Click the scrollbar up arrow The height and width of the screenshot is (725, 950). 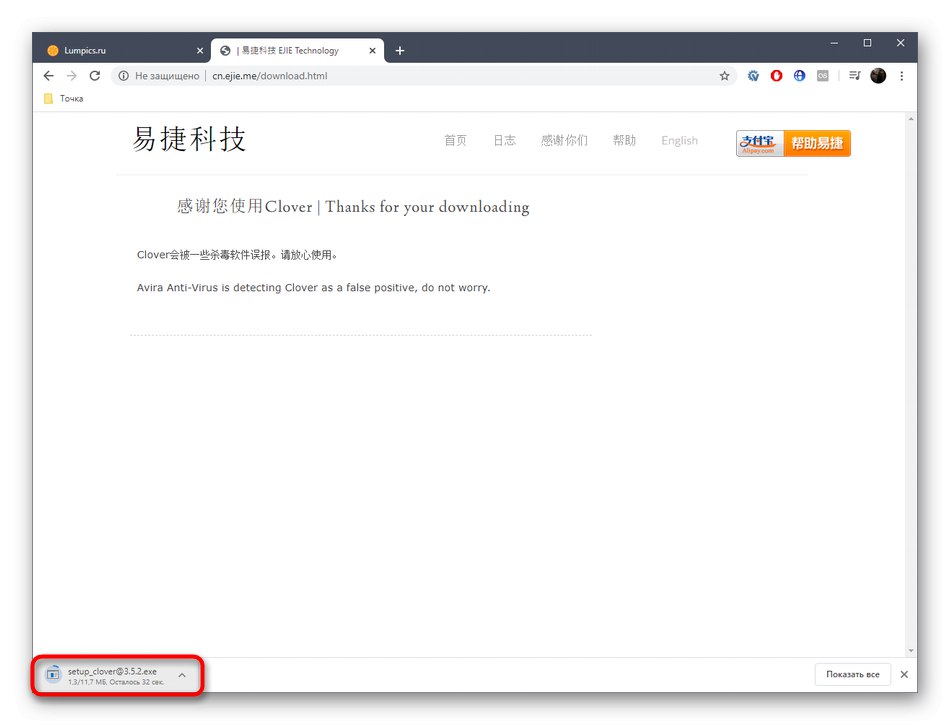click(911, 119)
